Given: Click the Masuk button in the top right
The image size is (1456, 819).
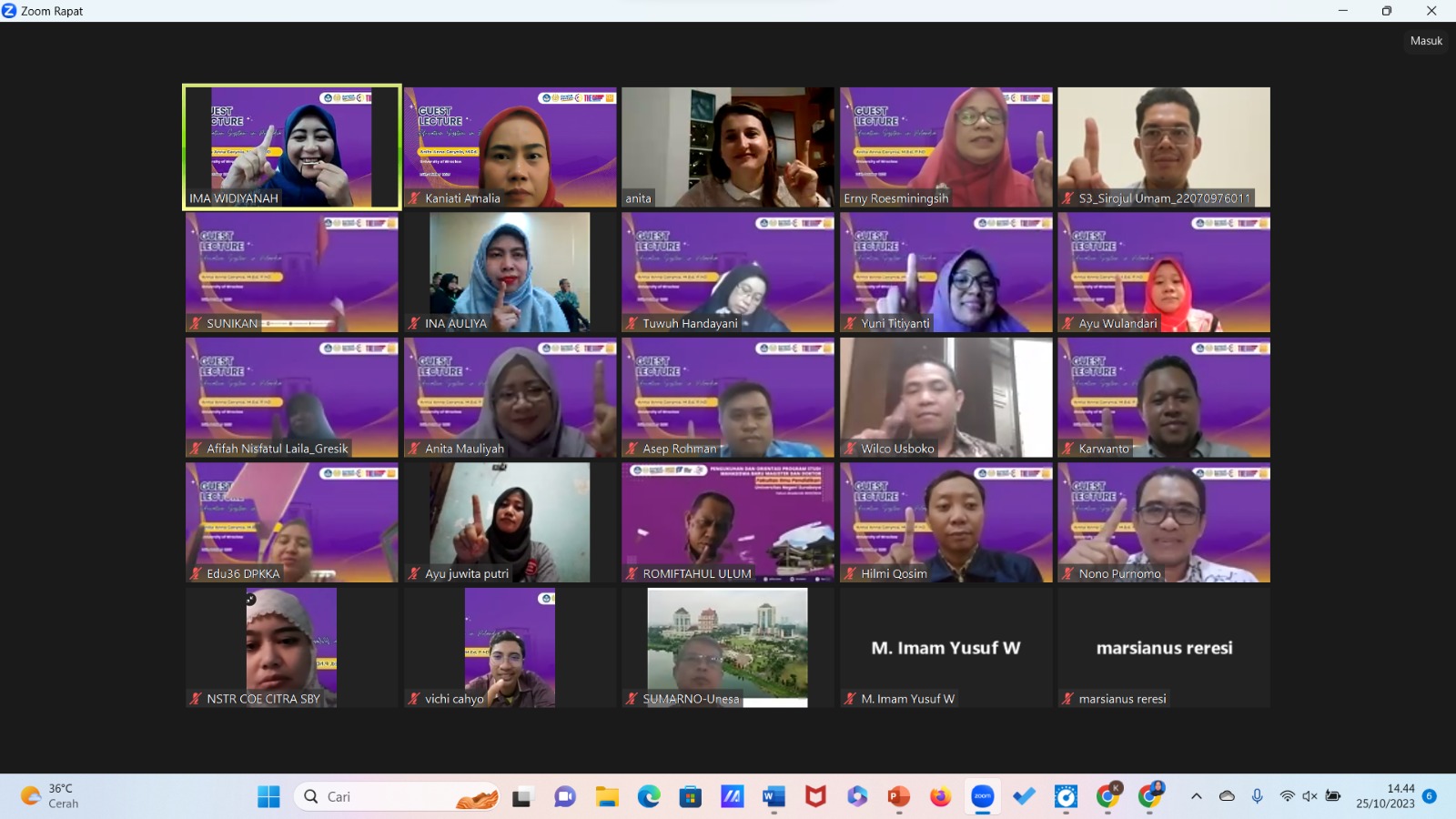Looking at the screenshot, I should [1425, 41].
